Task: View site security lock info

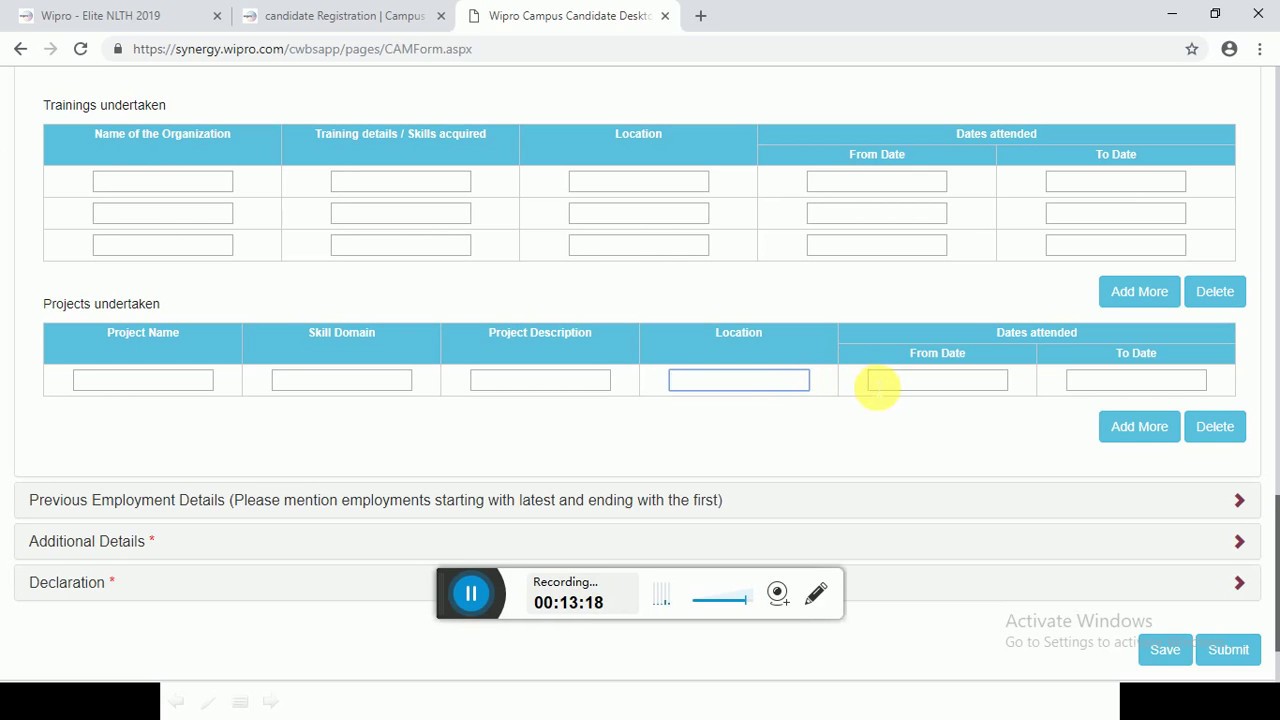Action: click(119, 48)
